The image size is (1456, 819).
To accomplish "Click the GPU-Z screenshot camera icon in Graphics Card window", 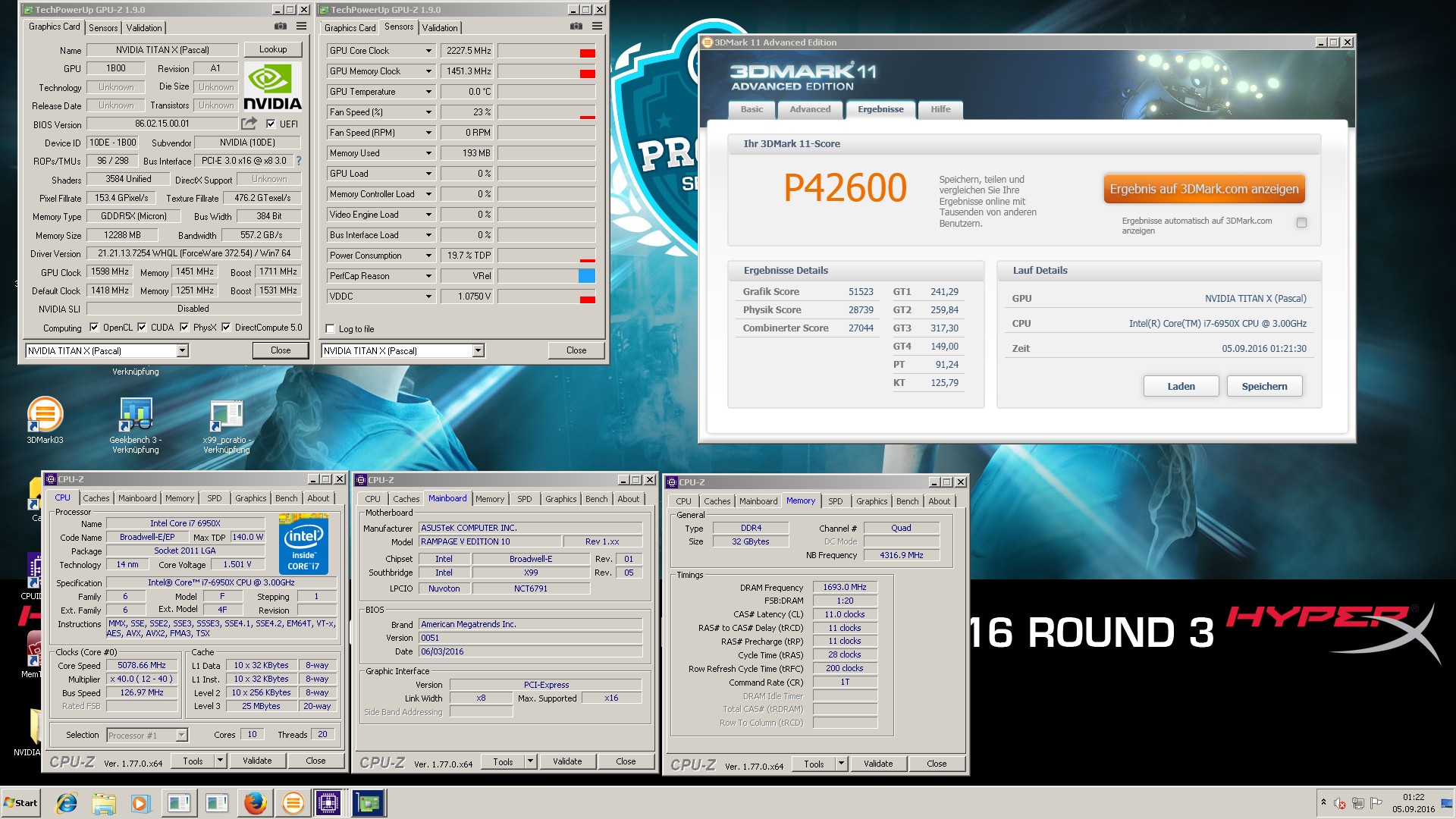I will click(281, 27).
